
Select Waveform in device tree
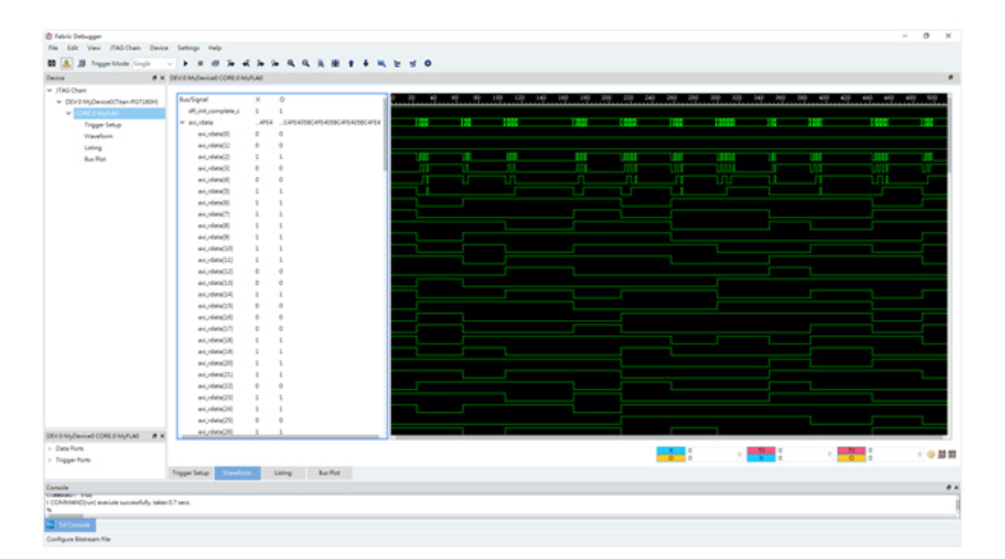(x=98, y=137)
